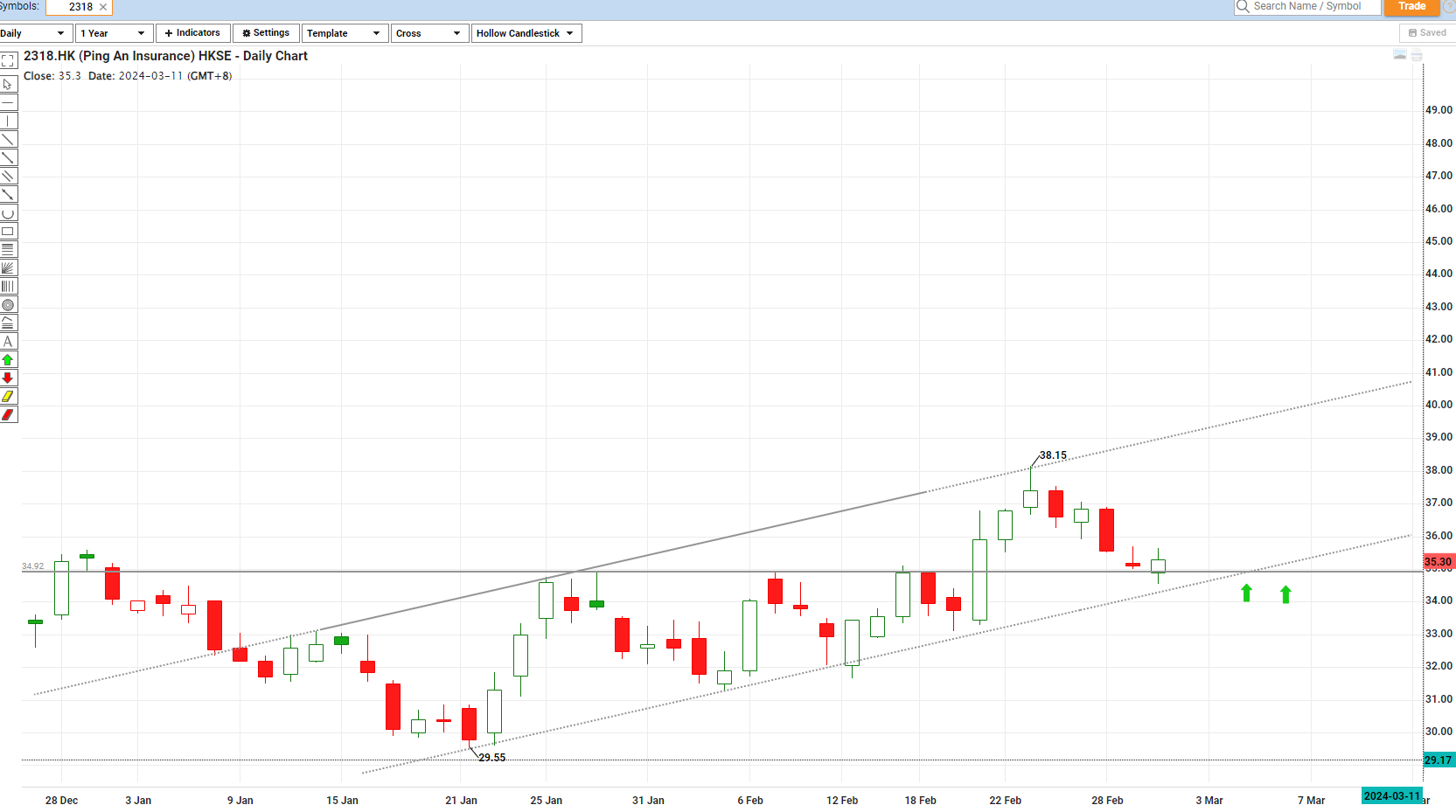The image size is (1456, 812).
Task: Open the Hollow Candlestick chart type dropdown
Action: pos(526,32)
